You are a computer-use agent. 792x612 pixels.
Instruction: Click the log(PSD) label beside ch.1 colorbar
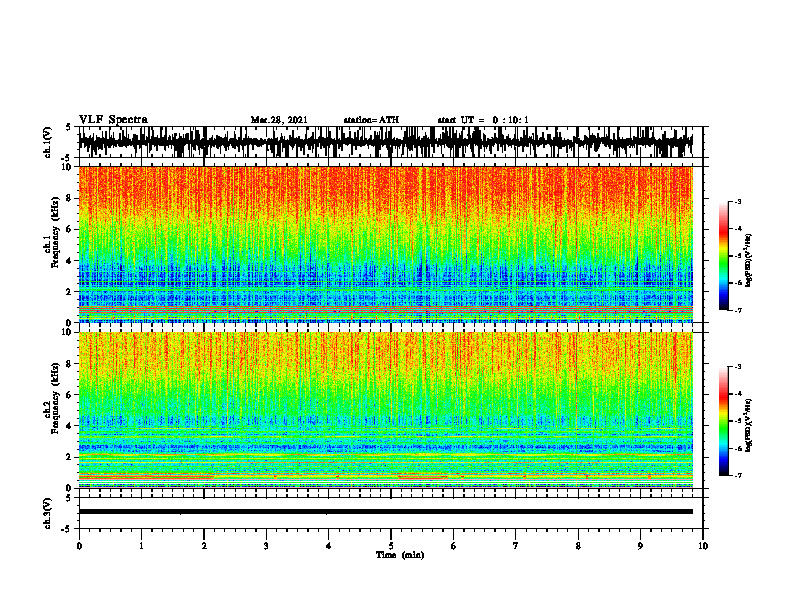click(x=749, y=261)
